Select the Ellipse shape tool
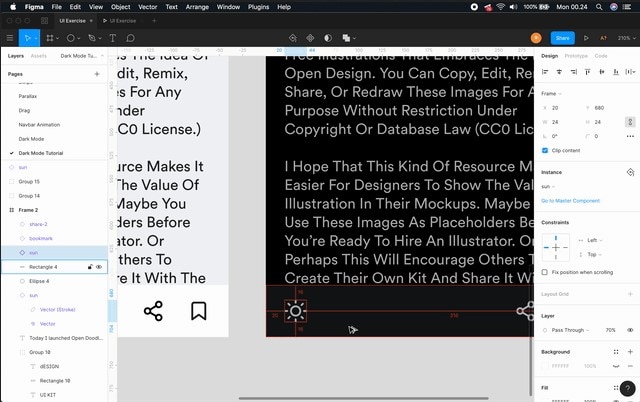Image resolution: width=640 pixels, height=402 pixels. tap(71, 38)
